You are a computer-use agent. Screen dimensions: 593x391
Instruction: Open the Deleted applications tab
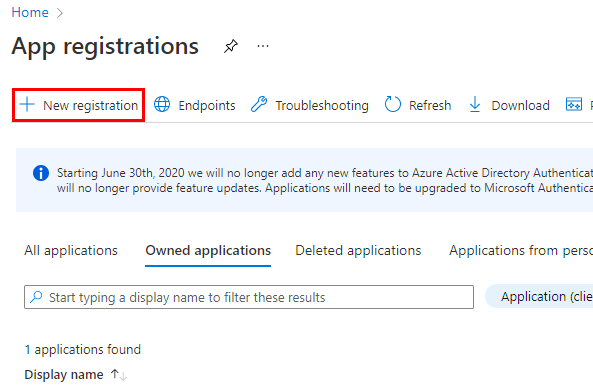[358, 251]
